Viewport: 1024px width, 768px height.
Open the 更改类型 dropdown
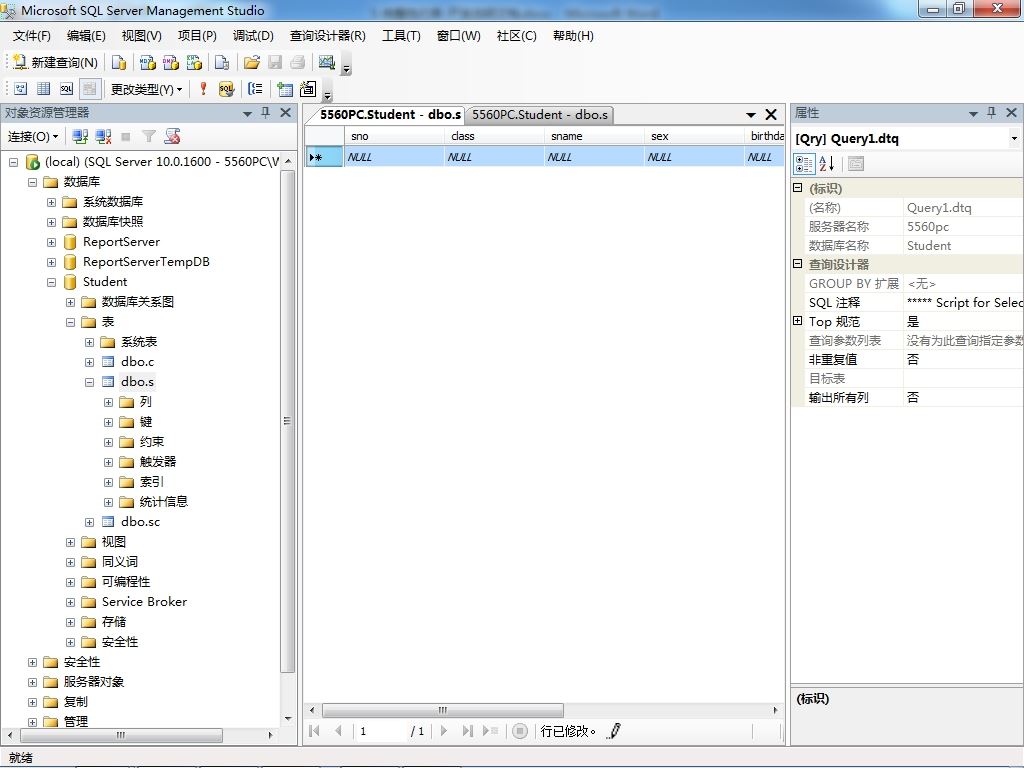click(146, 89)
